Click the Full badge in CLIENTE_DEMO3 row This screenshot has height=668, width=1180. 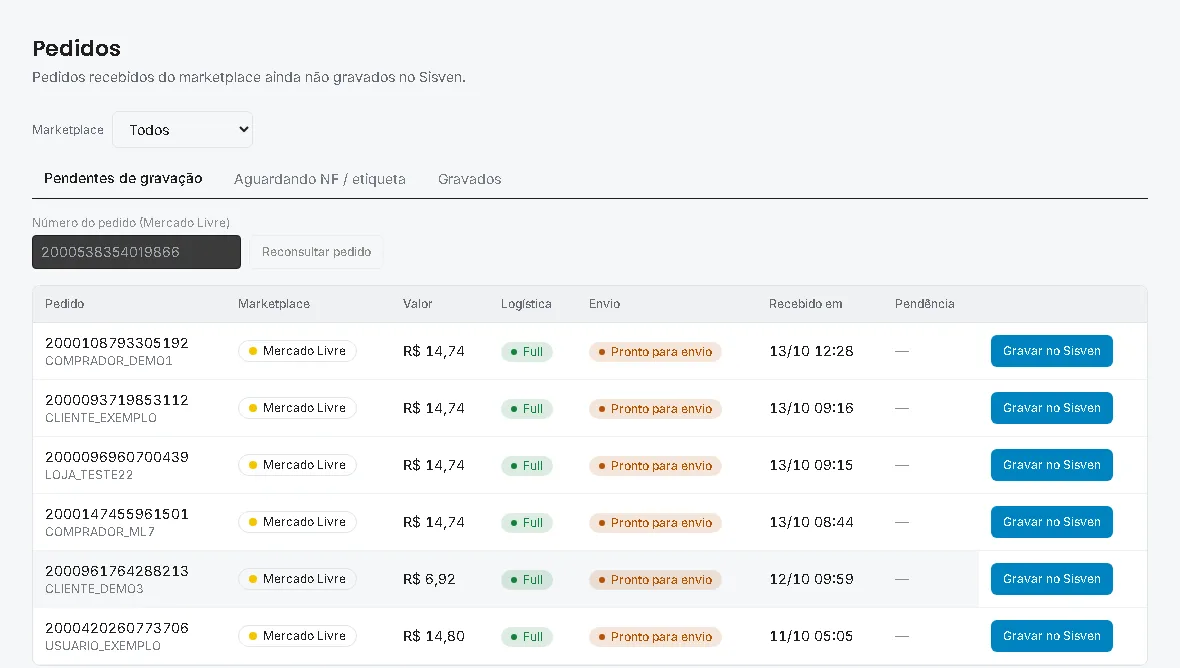click(x=527, y=580)
